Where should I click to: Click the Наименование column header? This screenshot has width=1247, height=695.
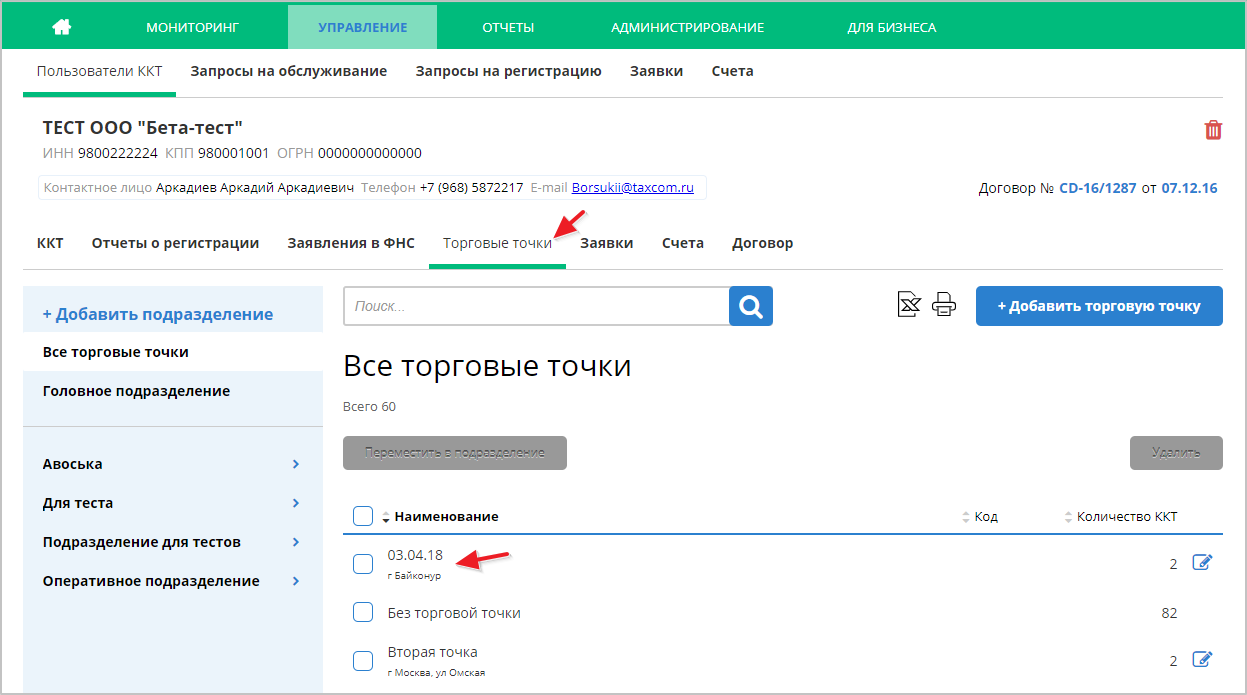click(x=447, y=517)
